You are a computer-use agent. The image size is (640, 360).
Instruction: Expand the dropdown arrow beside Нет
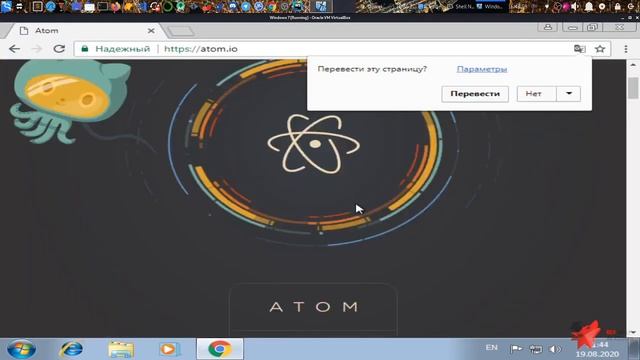click(x=569, y=94)
